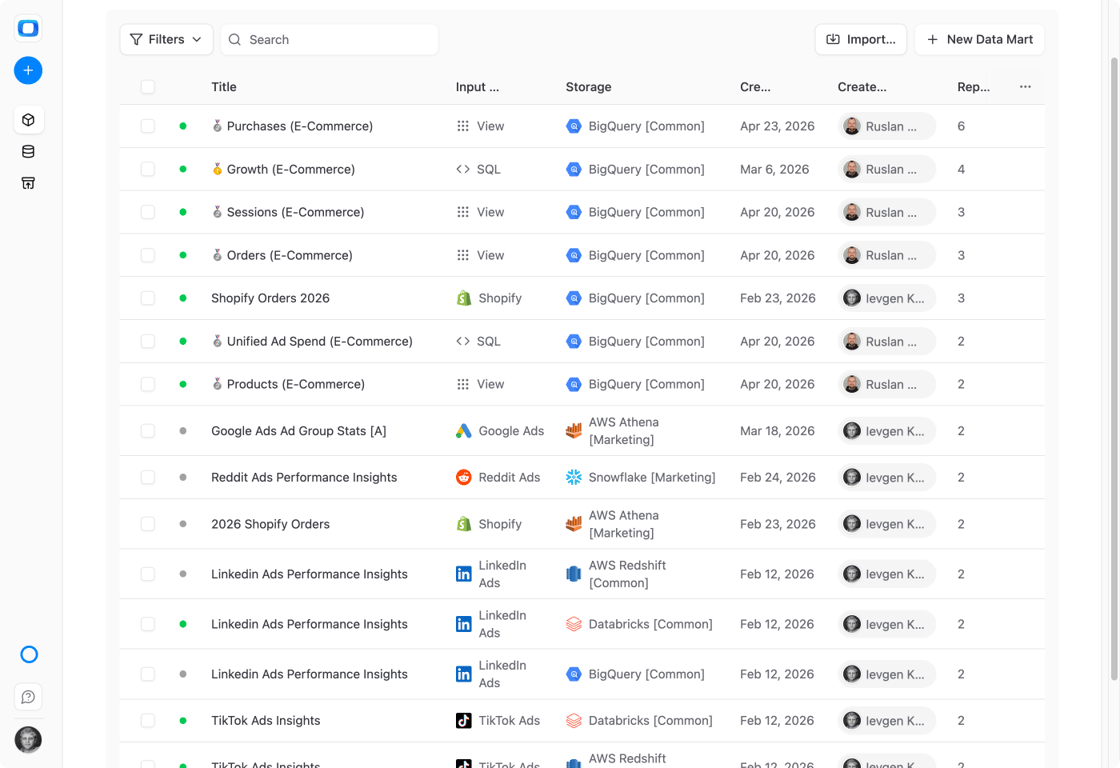The image size is (1120, 768).
Task: Open the archive box icon in sidebar
Action: tap(29, 184)
